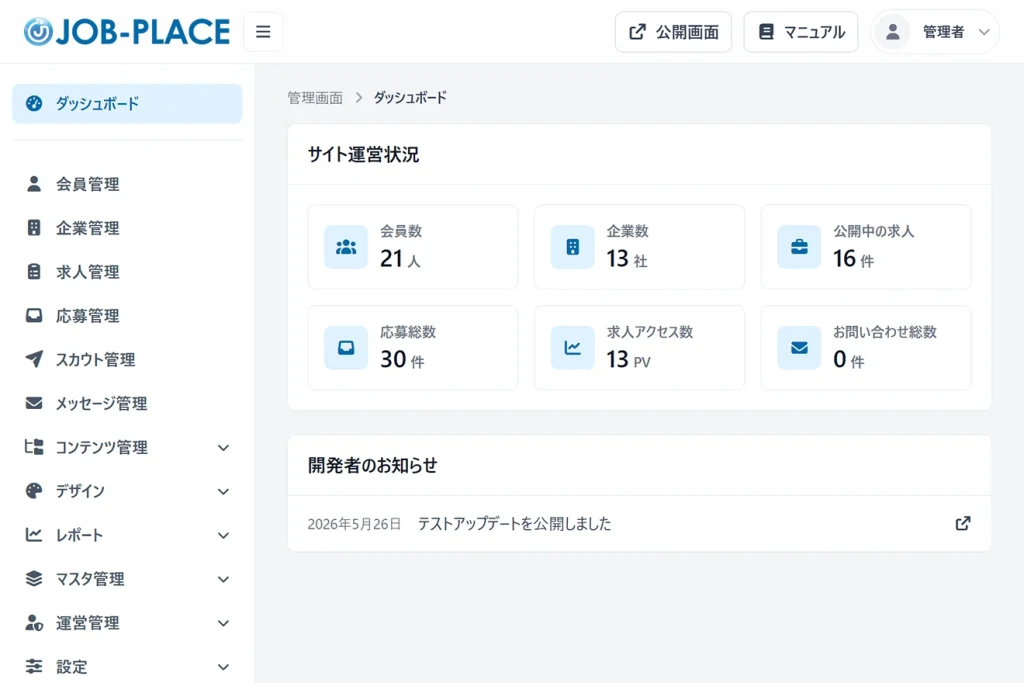Open the テストアップデートを公開しました notice
This screenshot has height=683, width=1024.
(515, 524)
